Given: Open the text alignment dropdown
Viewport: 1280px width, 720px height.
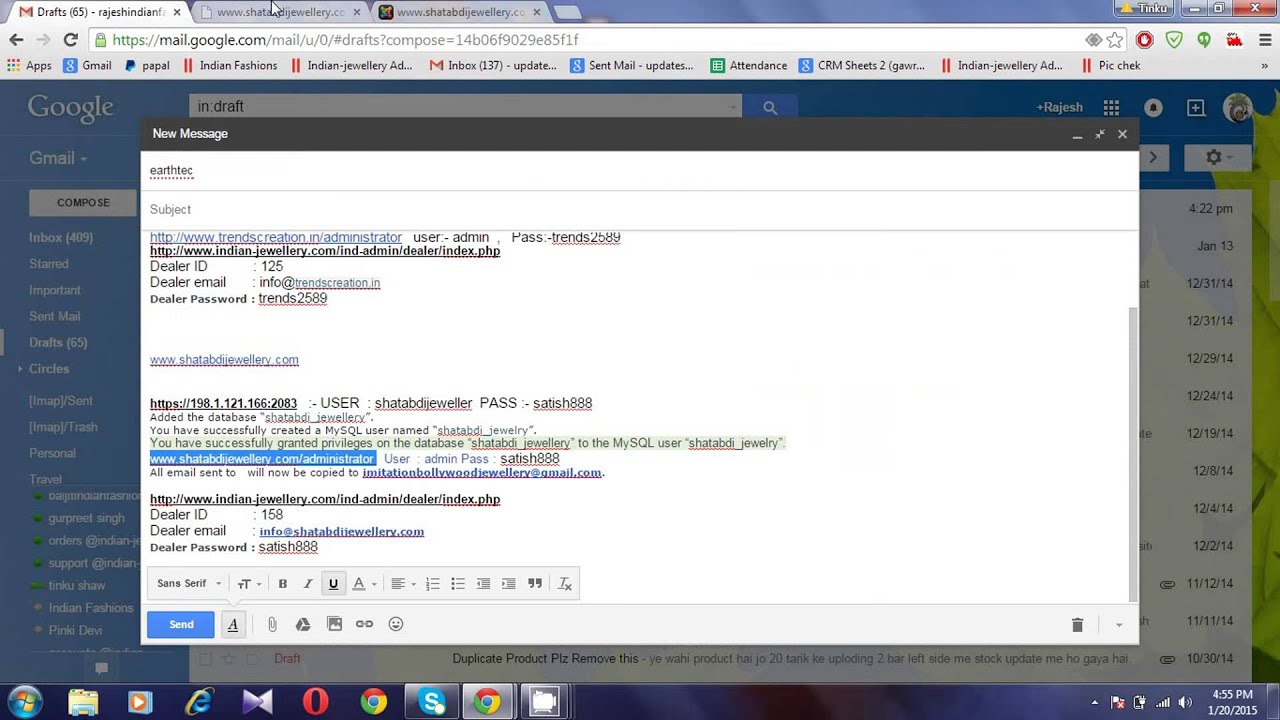Looking at the screenshot, I should tap(403, 584).
